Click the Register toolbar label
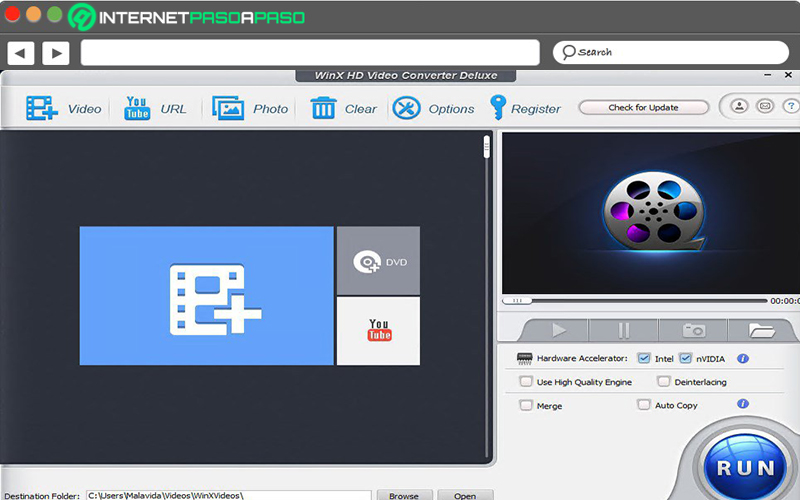This screenshot has width=800, height=500. pos(536,109)
